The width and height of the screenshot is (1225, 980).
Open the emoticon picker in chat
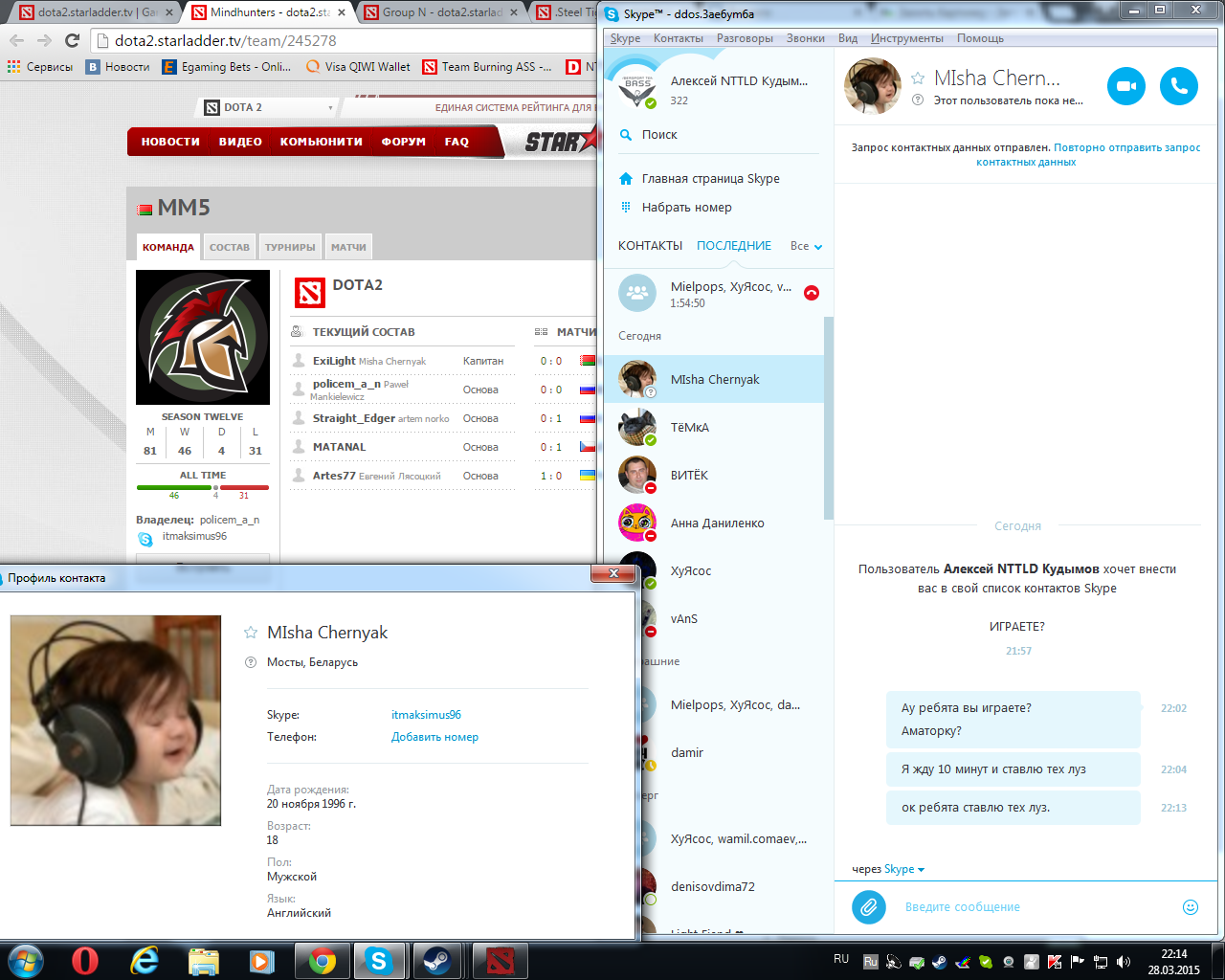point(1191,906)
